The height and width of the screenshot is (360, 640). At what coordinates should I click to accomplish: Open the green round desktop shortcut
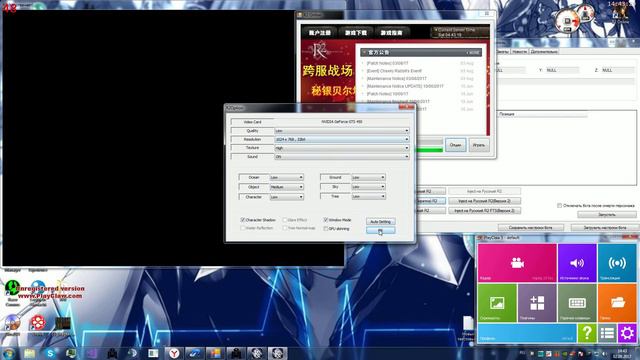click(12, 288)
